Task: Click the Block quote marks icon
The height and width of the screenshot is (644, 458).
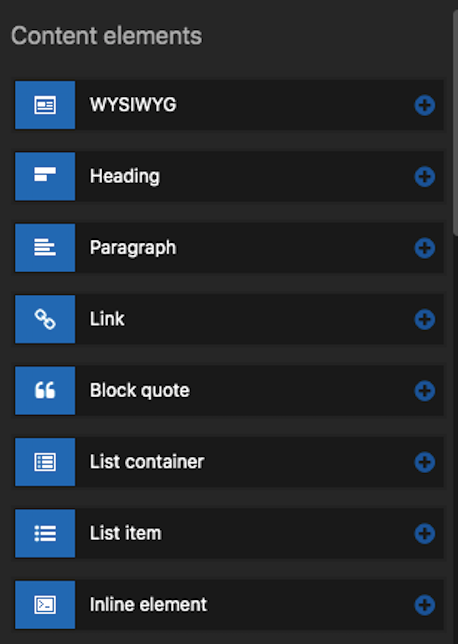Action: coord(45,391)
